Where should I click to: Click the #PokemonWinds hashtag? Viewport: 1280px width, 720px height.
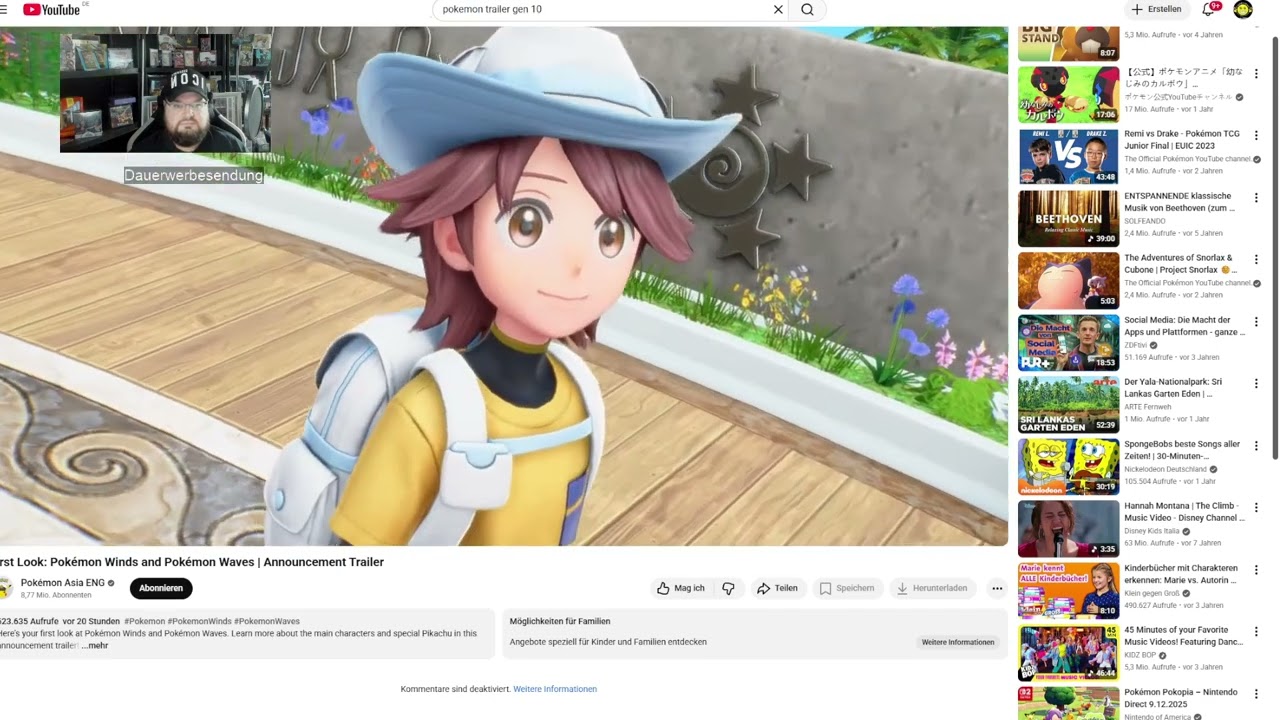click(198, 621)
